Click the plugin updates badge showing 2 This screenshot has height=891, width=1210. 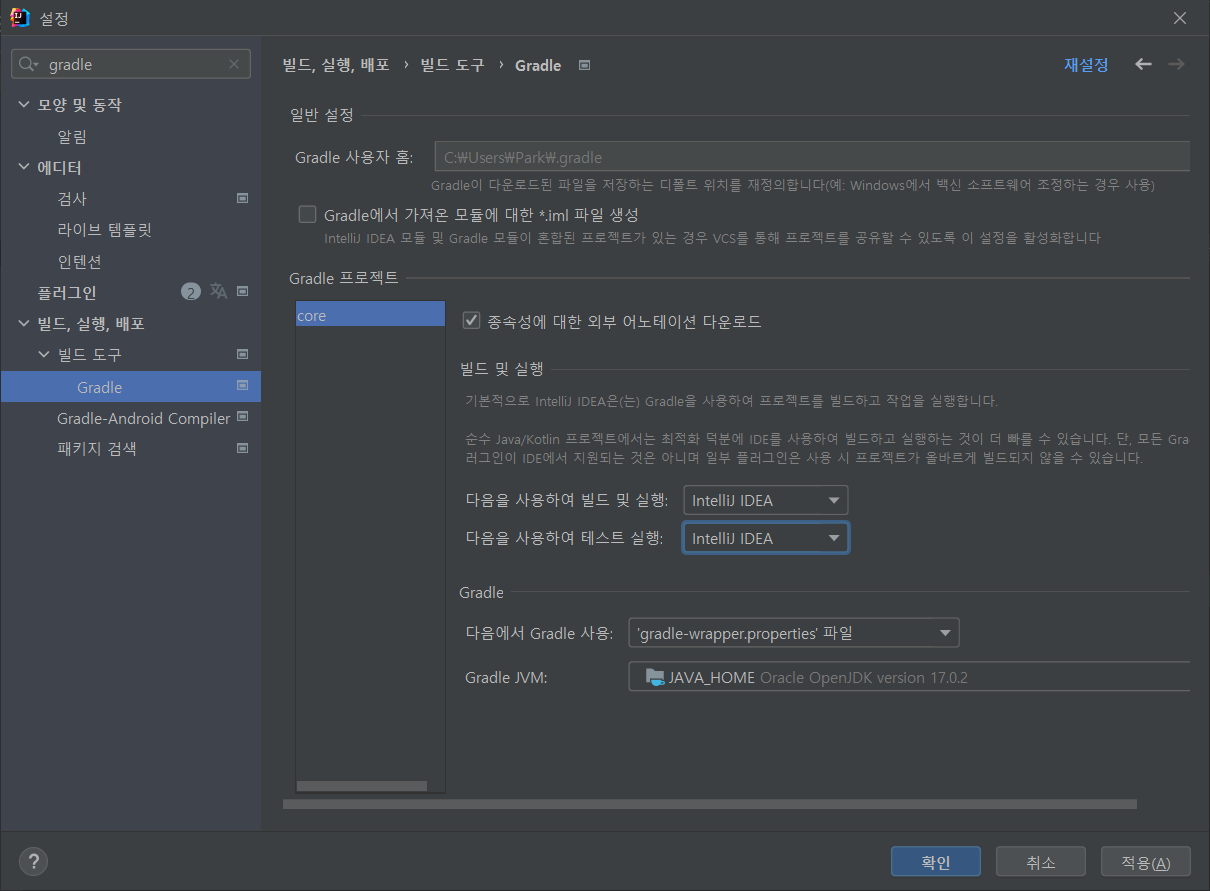pyautogui.click(x=191, y=292)
